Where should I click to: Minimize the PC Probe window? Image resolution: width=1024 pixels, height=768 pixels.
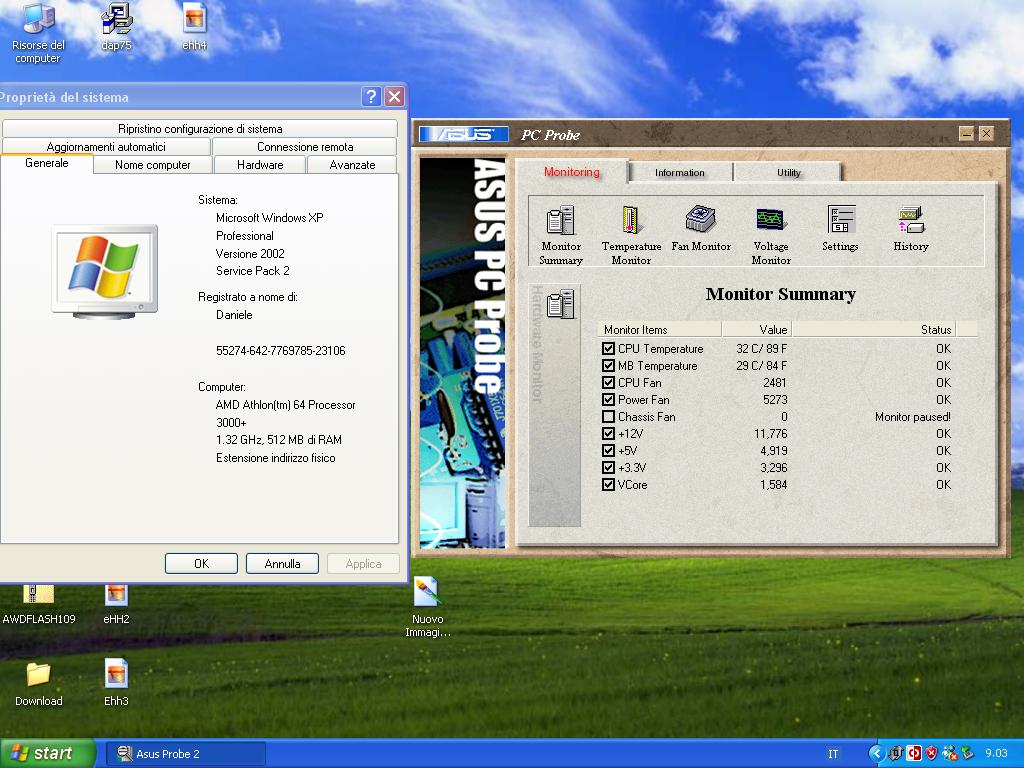point(967,134)
